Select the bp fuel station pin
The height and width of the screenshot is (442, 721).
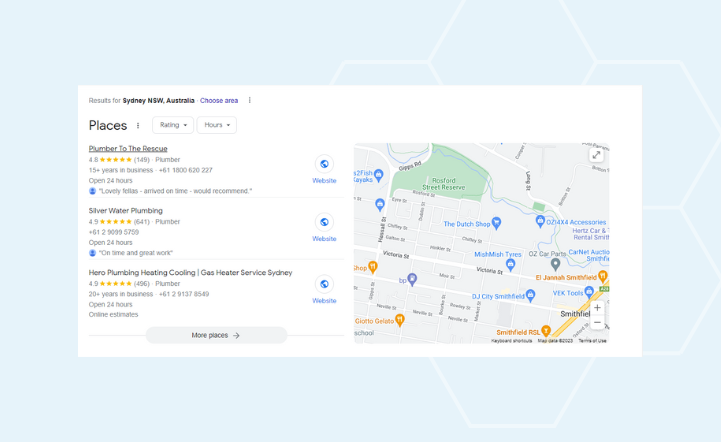pos(412,279)
